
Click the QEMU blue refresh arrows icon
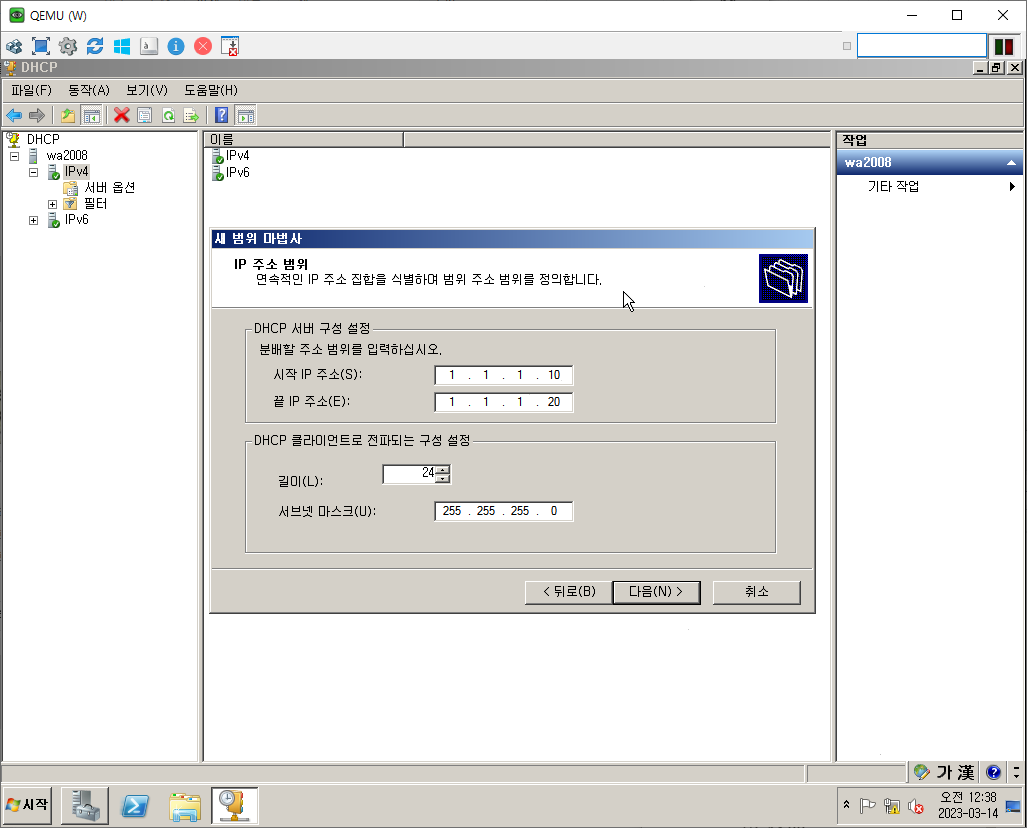click(95, 47)
